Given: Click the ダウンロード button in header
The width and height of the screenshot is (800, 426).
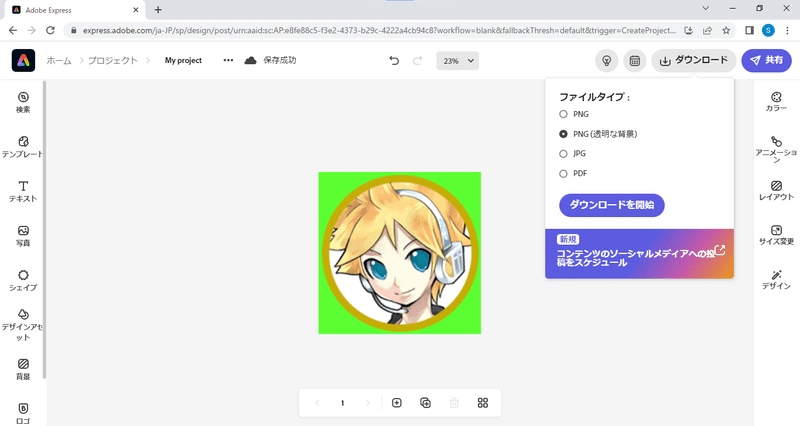Looking at the screenshot, I should coord(693,61).
